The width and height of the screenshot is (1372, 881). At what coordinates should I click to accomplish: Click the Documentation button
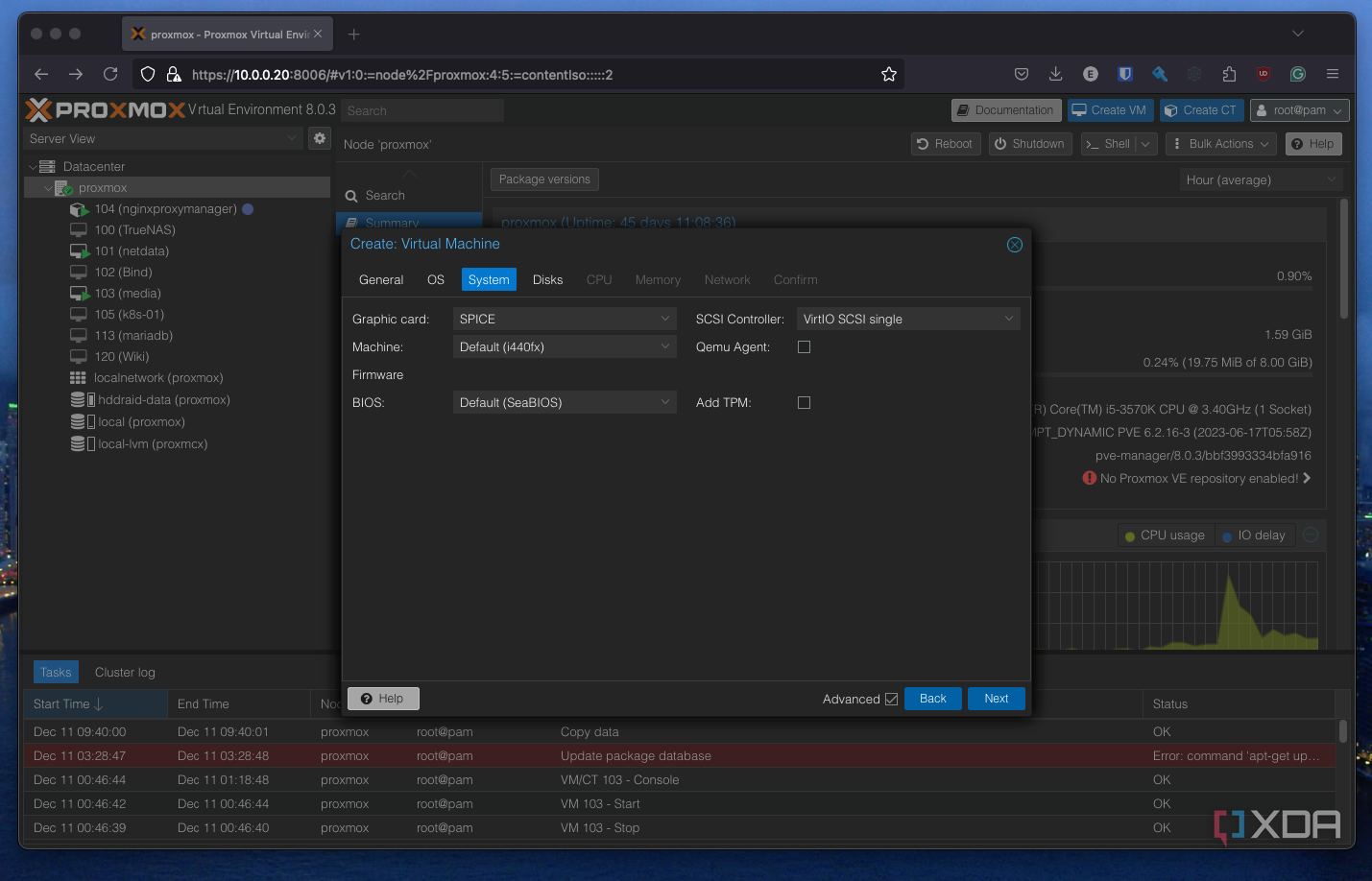point(1006,110)
